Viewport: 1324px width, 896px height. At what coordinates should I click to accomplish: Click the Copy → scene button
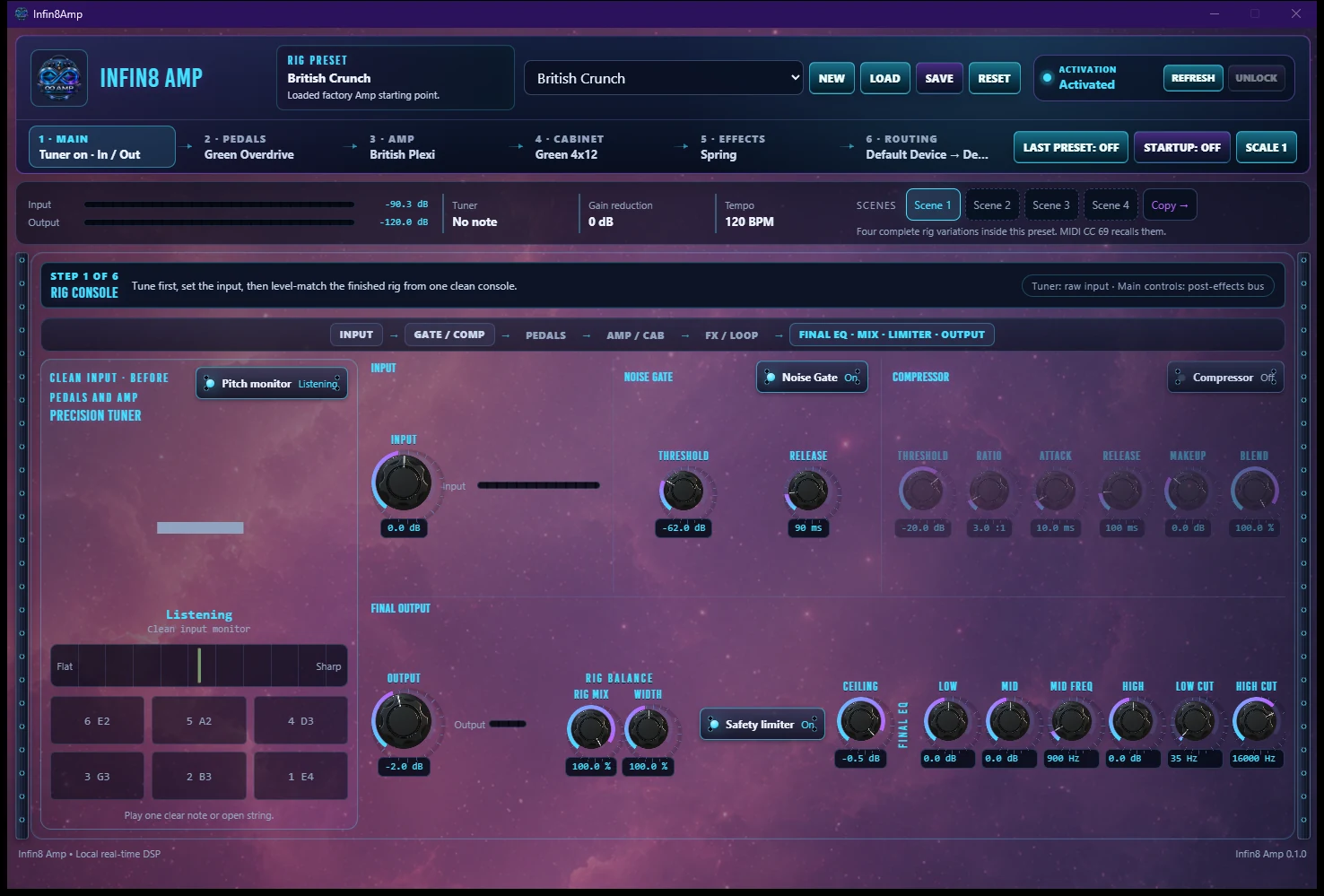pyautogui.click(x=1170, y=205)
